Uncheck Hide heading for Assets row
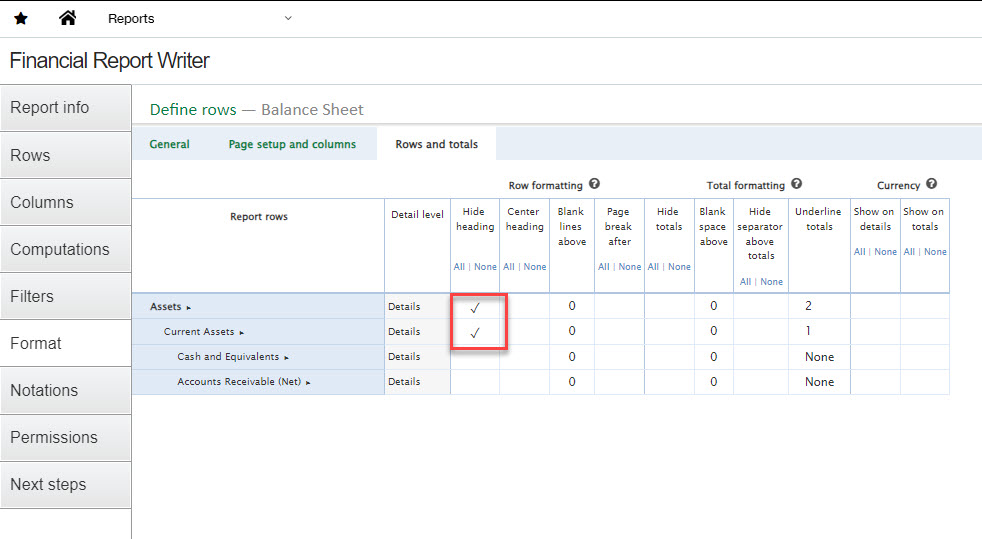Screen dimensions: 982x539 (x=475, y=307)
